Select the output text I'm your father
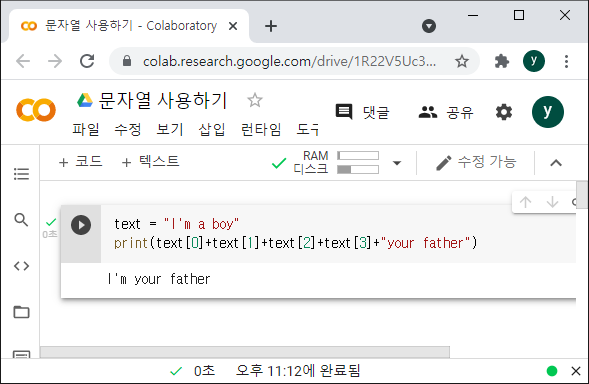Image resolution: width=589 pixels, height=384 pixels. click(159, 279)
